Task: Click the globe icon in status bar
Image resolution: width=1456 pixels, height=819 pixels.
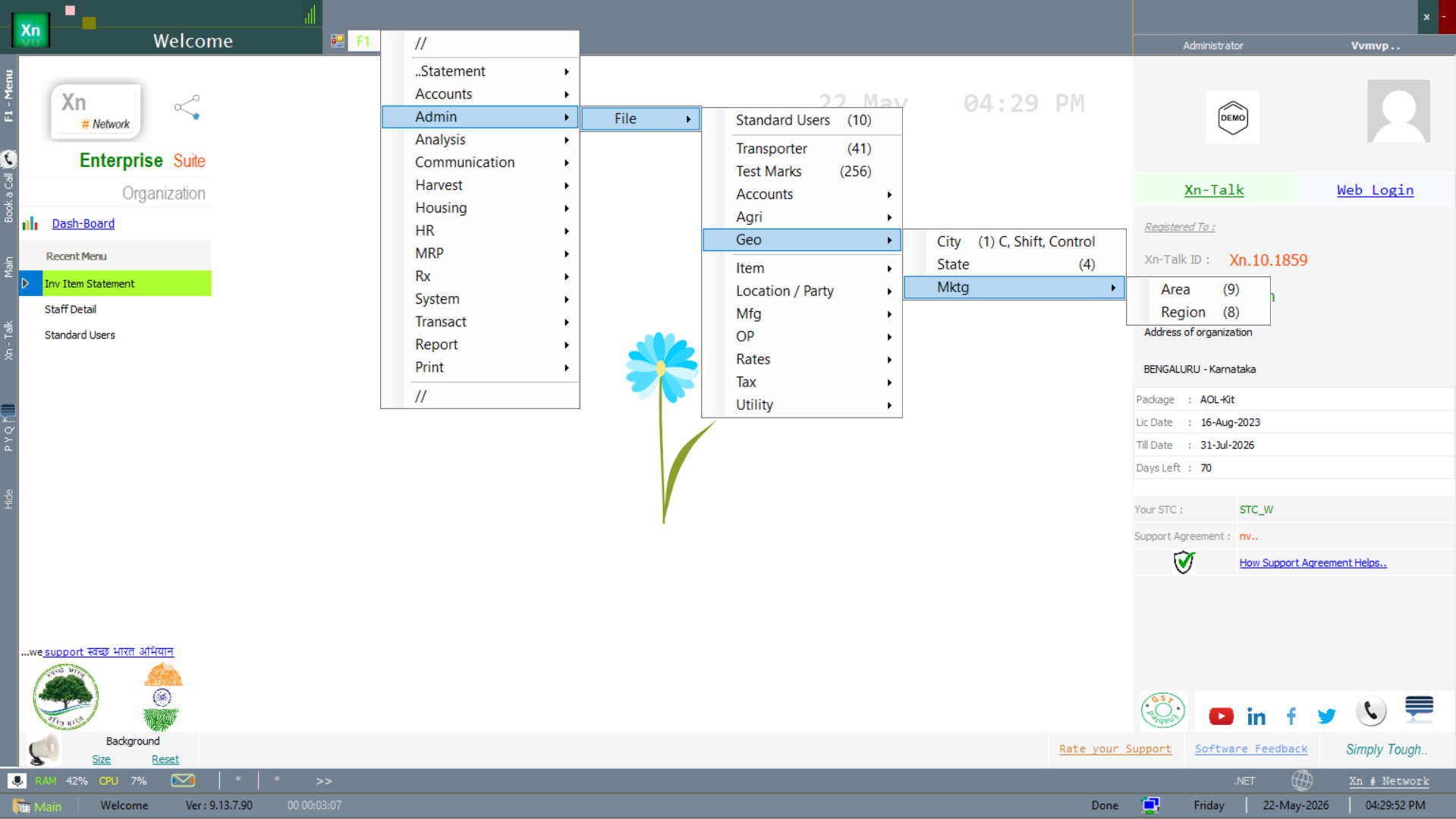Action: [x=1302, y=780]
